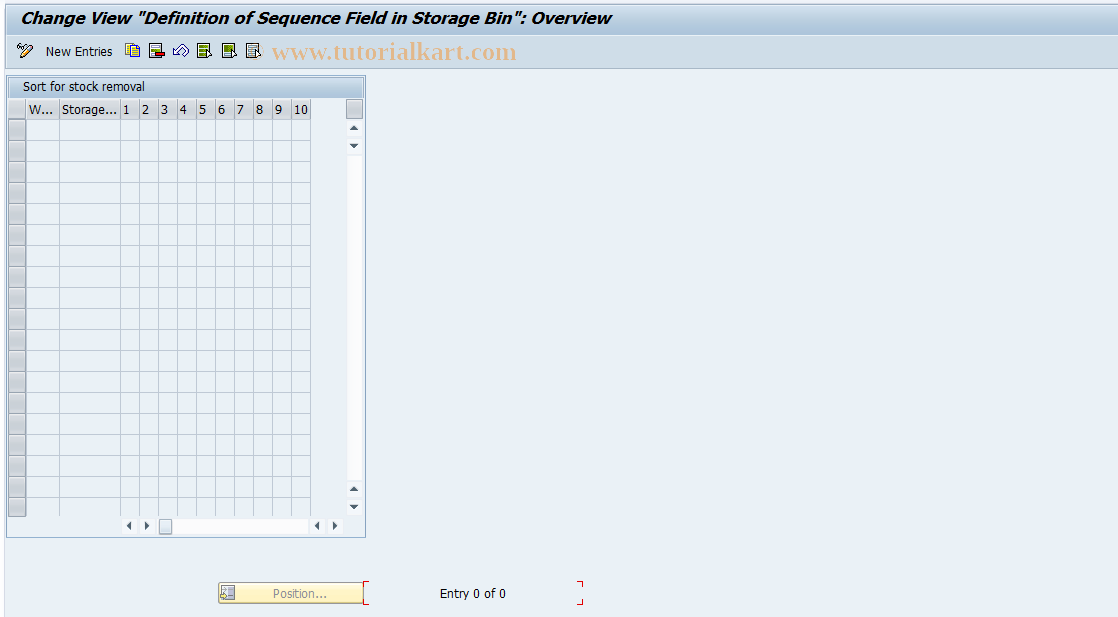The height and width of the screenshot is (617, 1118).
Task: Select the third table row selector
Action: (17, 172)
